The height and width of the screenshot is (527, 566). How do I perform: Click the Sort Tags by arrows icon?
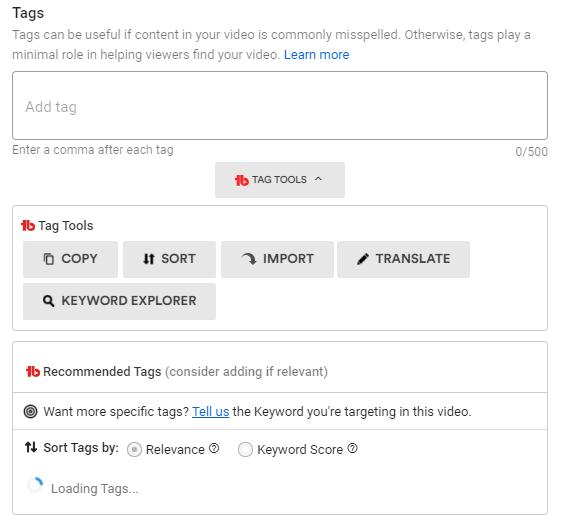31,447
